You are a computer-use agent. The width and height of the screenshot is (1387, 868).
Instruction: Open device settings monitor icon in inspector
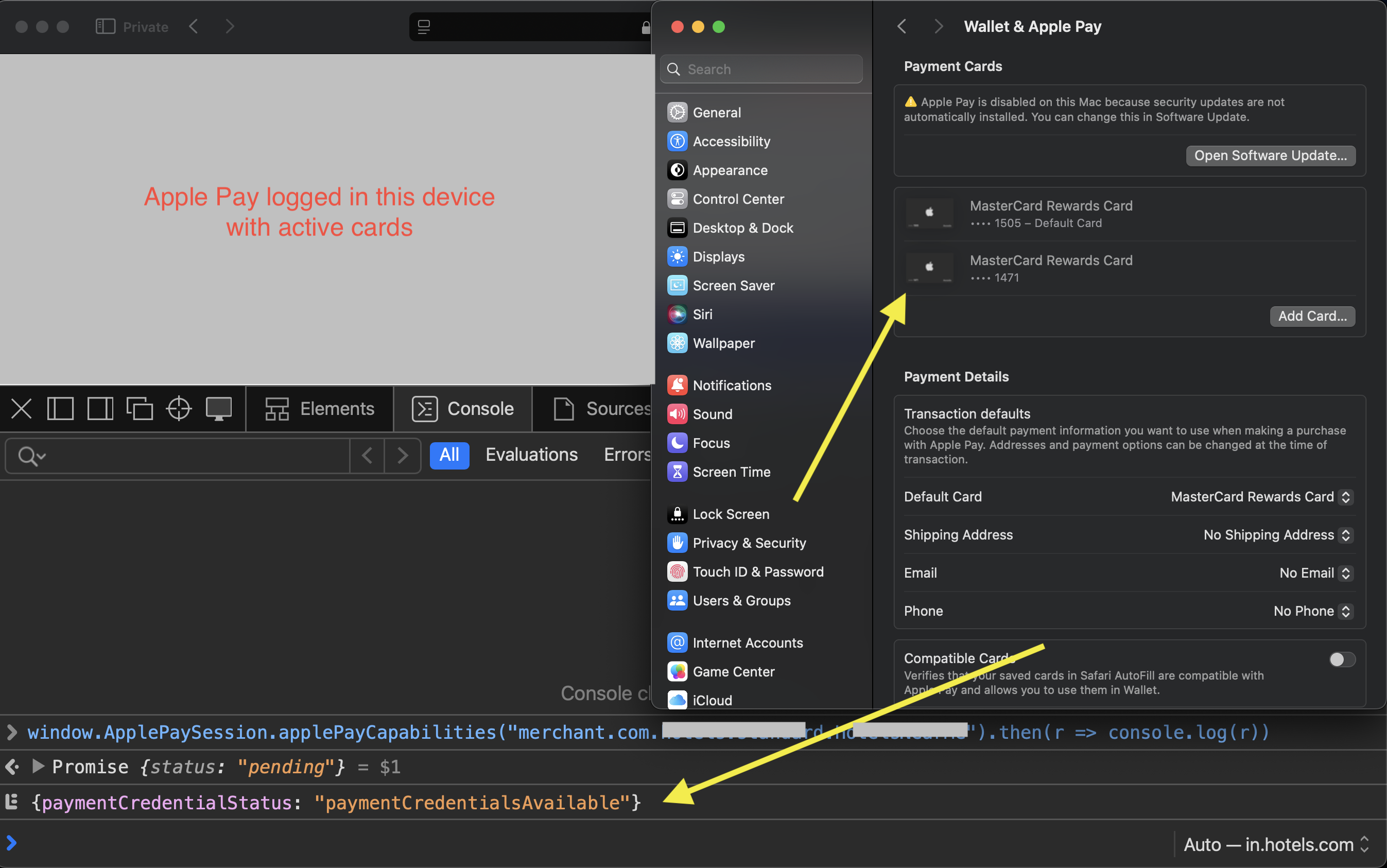pos(219,409)
